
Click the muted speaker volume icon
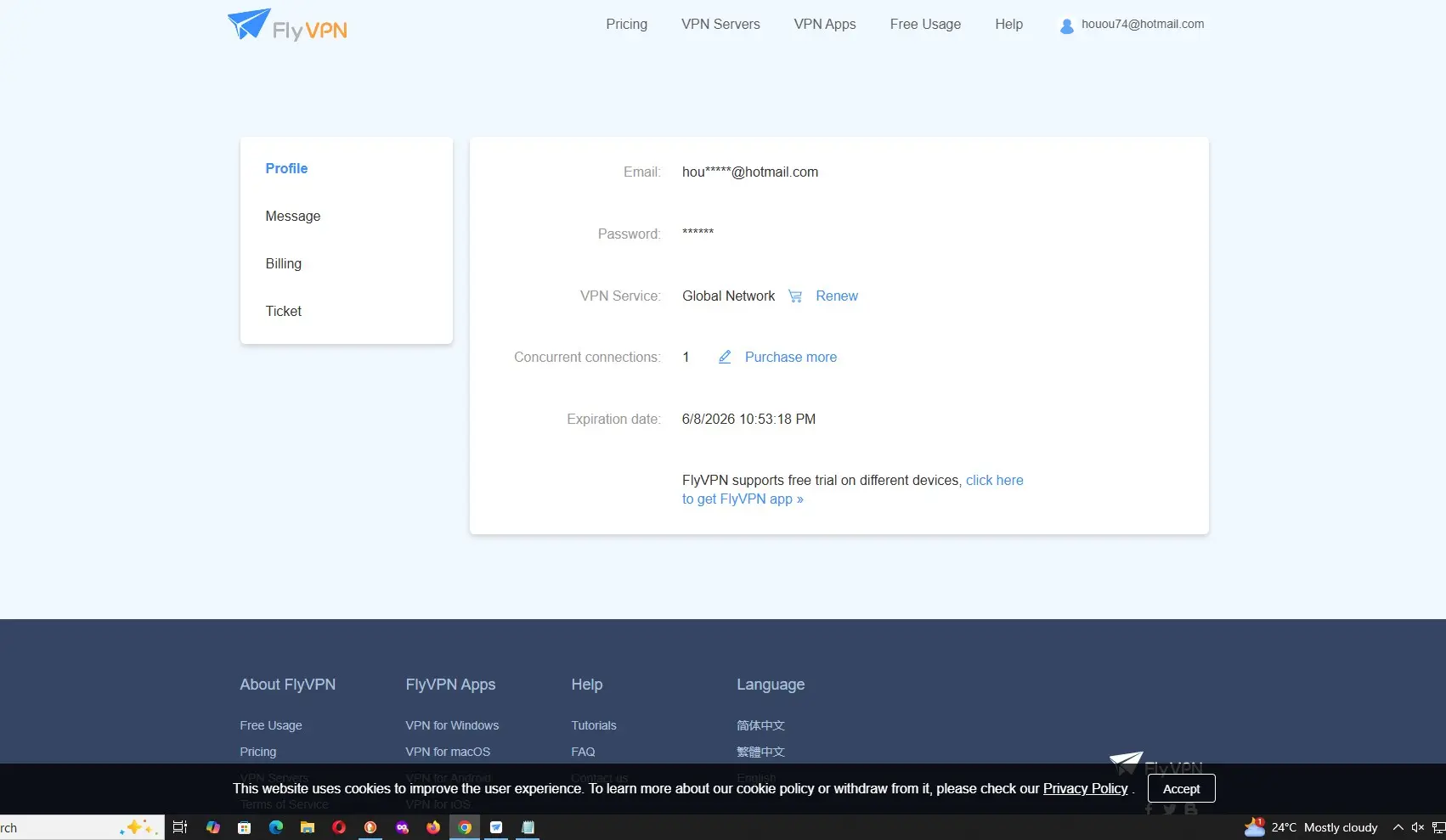pyautogui.click(x=1417, y=827)
